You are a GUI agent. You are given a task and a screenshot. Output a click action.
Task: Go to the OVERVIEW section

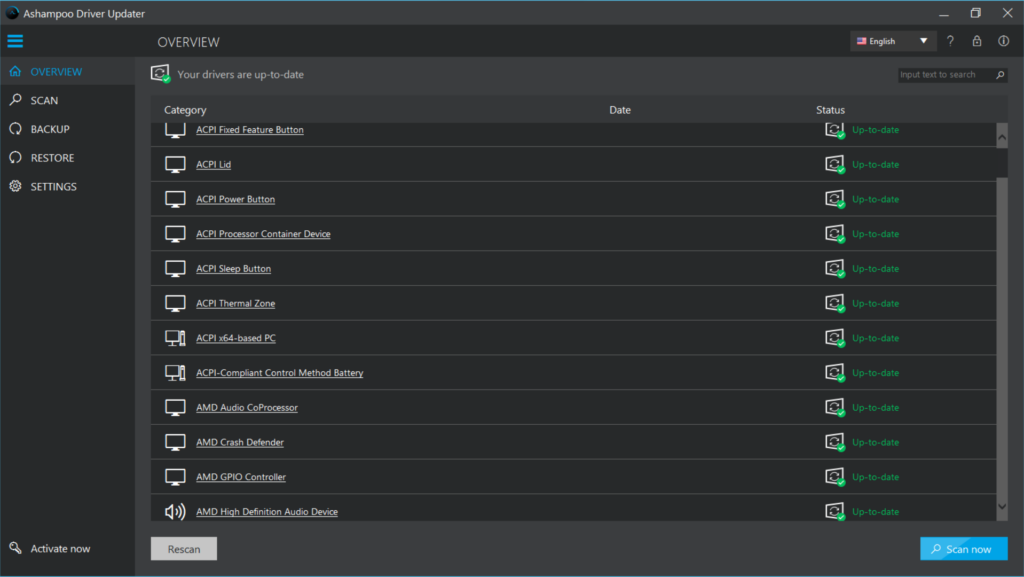pos(67,71)
